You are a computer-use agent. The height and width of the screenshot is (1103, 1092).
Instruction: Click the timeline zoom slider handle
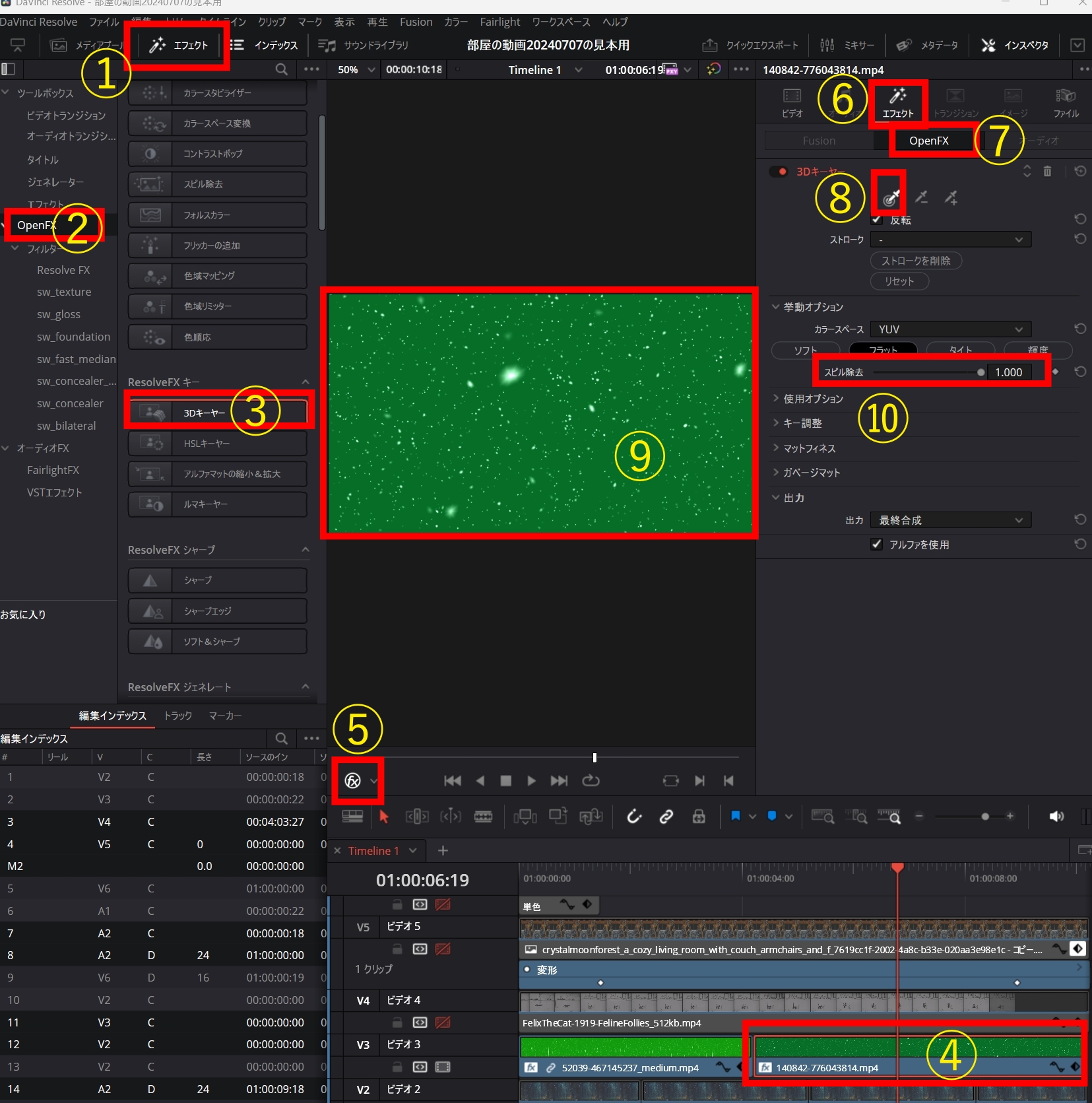coord(985,817)
